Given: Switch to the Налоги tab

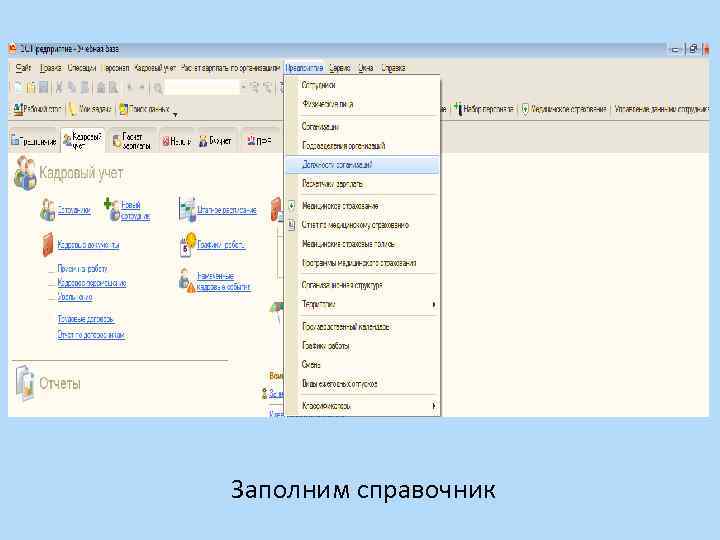Looking at the screenshot, I should 176,141.
